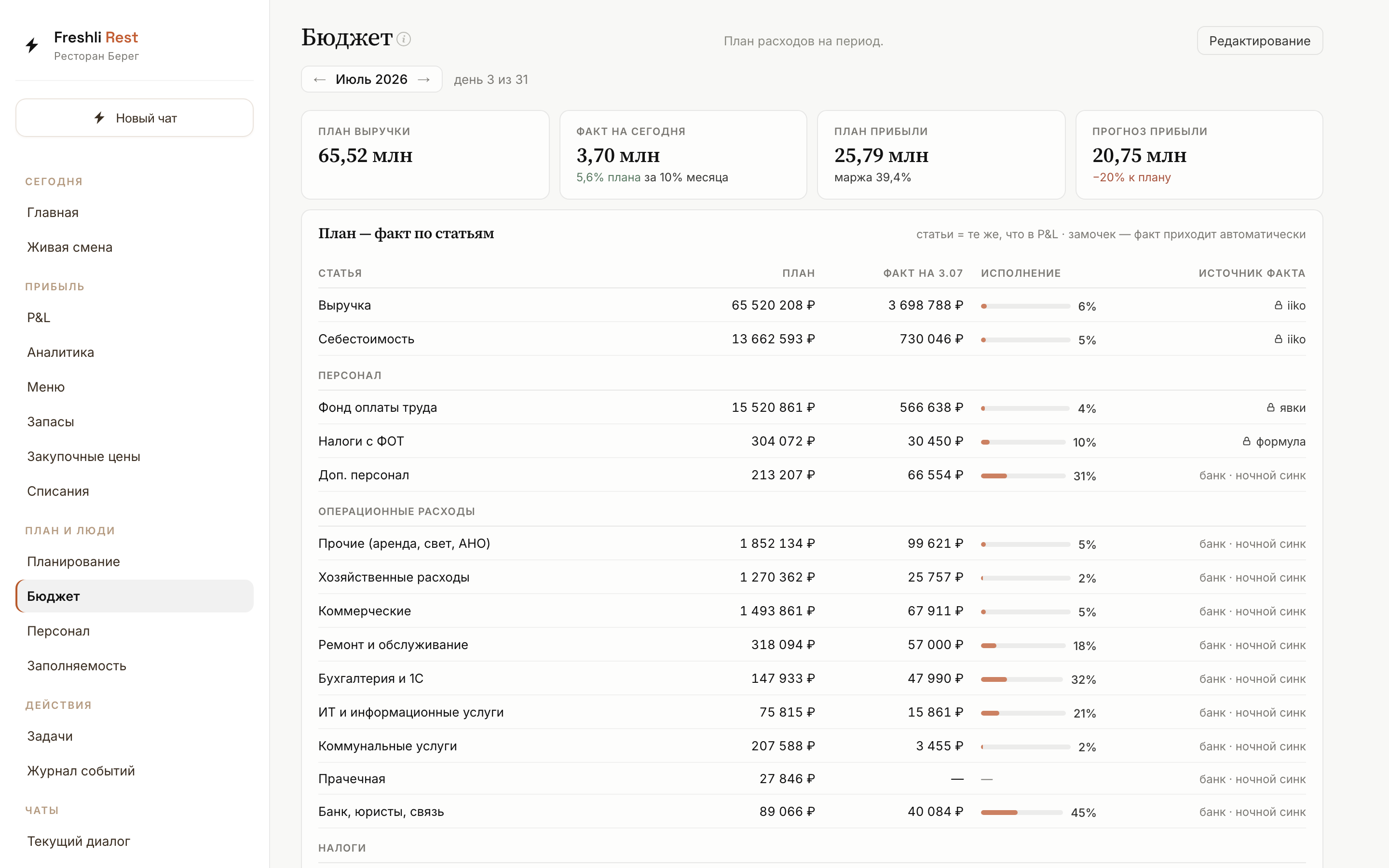Click lightning icon in Новый чат button
Viewport: 1389px width, 868px height.
coord(99,118)
